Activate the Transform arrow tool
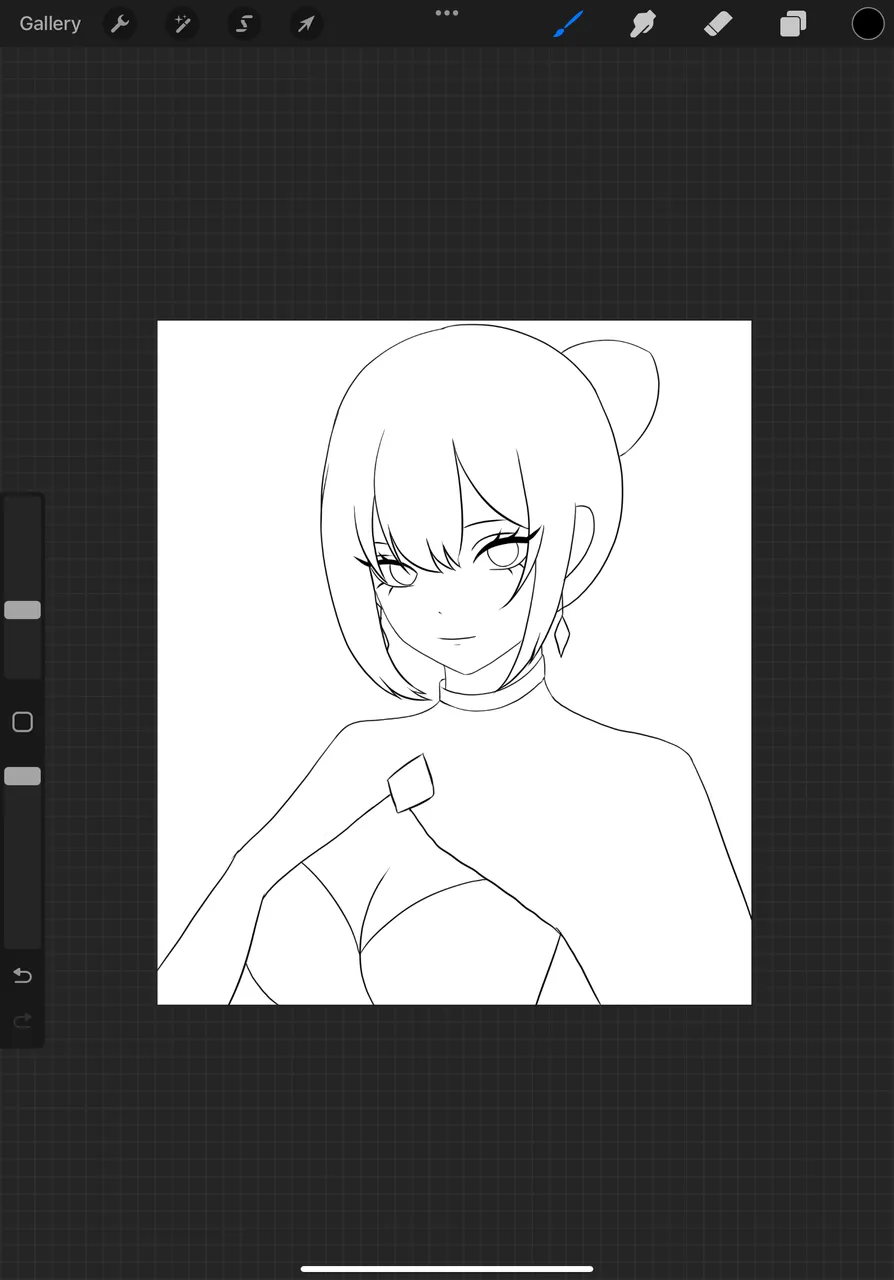Screen dimensions: 894x1280 pyautogui.click(x=306, y=23)
